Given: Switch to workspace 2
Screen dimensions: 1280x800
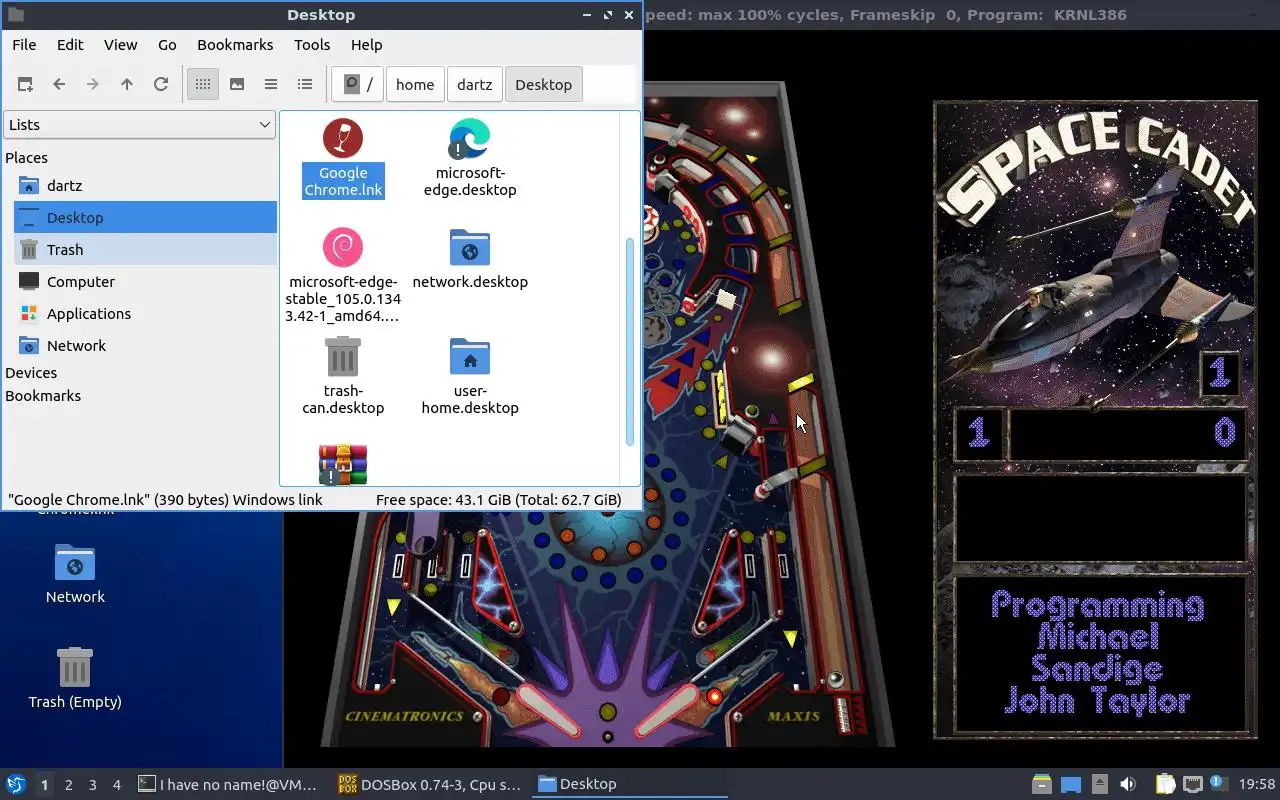Looking at the screenshot, I should pyautogui.click(x=68, y=785).
